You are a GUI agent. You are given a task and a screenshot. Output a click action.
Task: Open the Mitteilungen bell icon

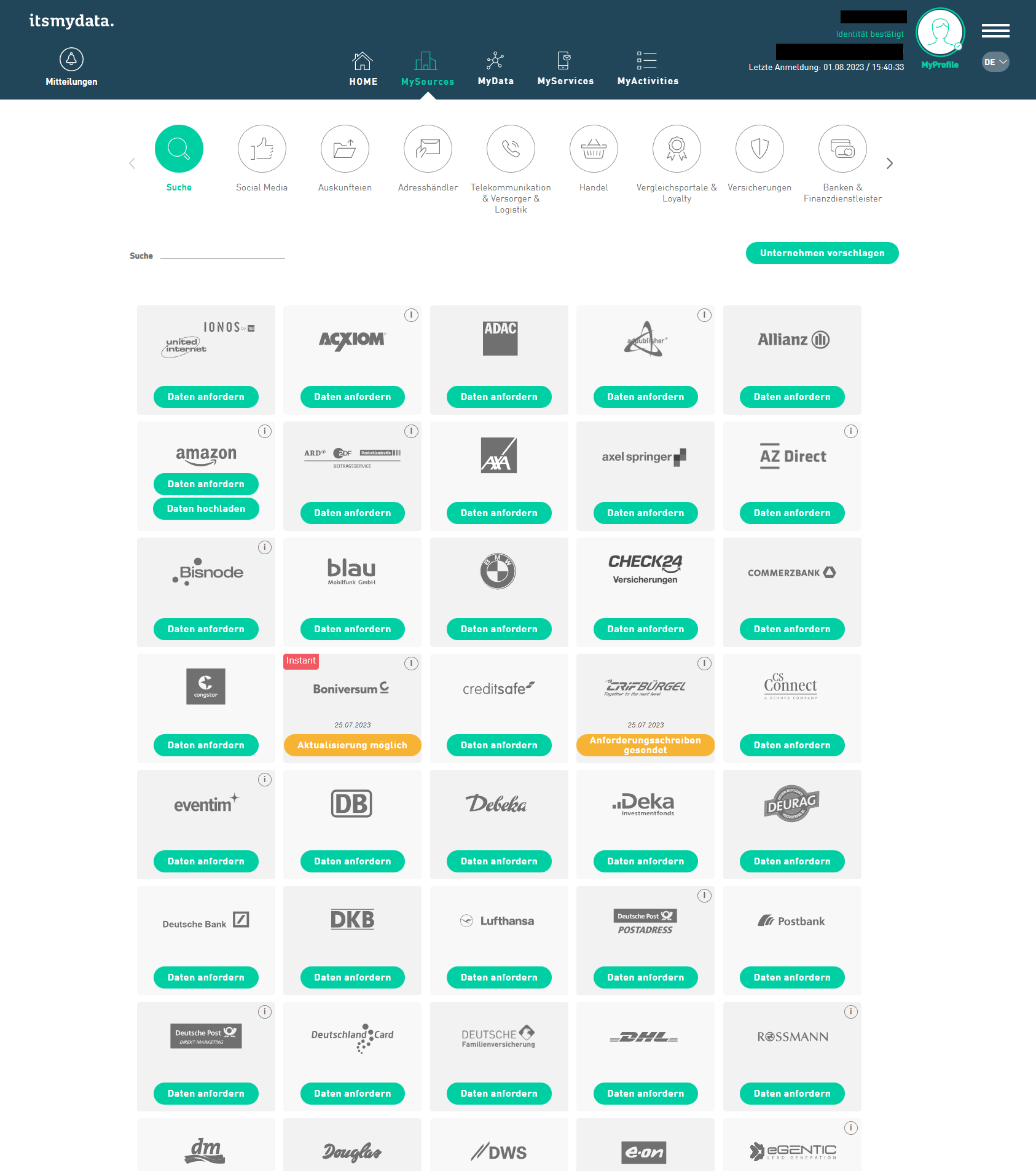click(71, 60)
